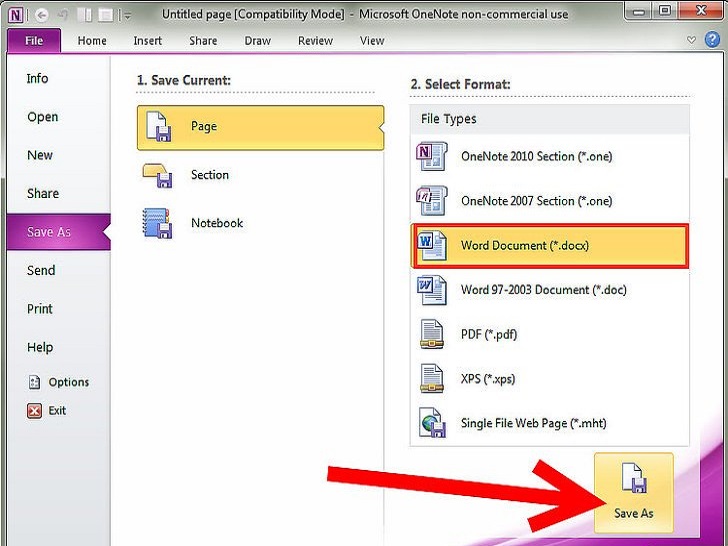
Task: Click the Single File Web Page icon
Action: [x=432, y=423]
